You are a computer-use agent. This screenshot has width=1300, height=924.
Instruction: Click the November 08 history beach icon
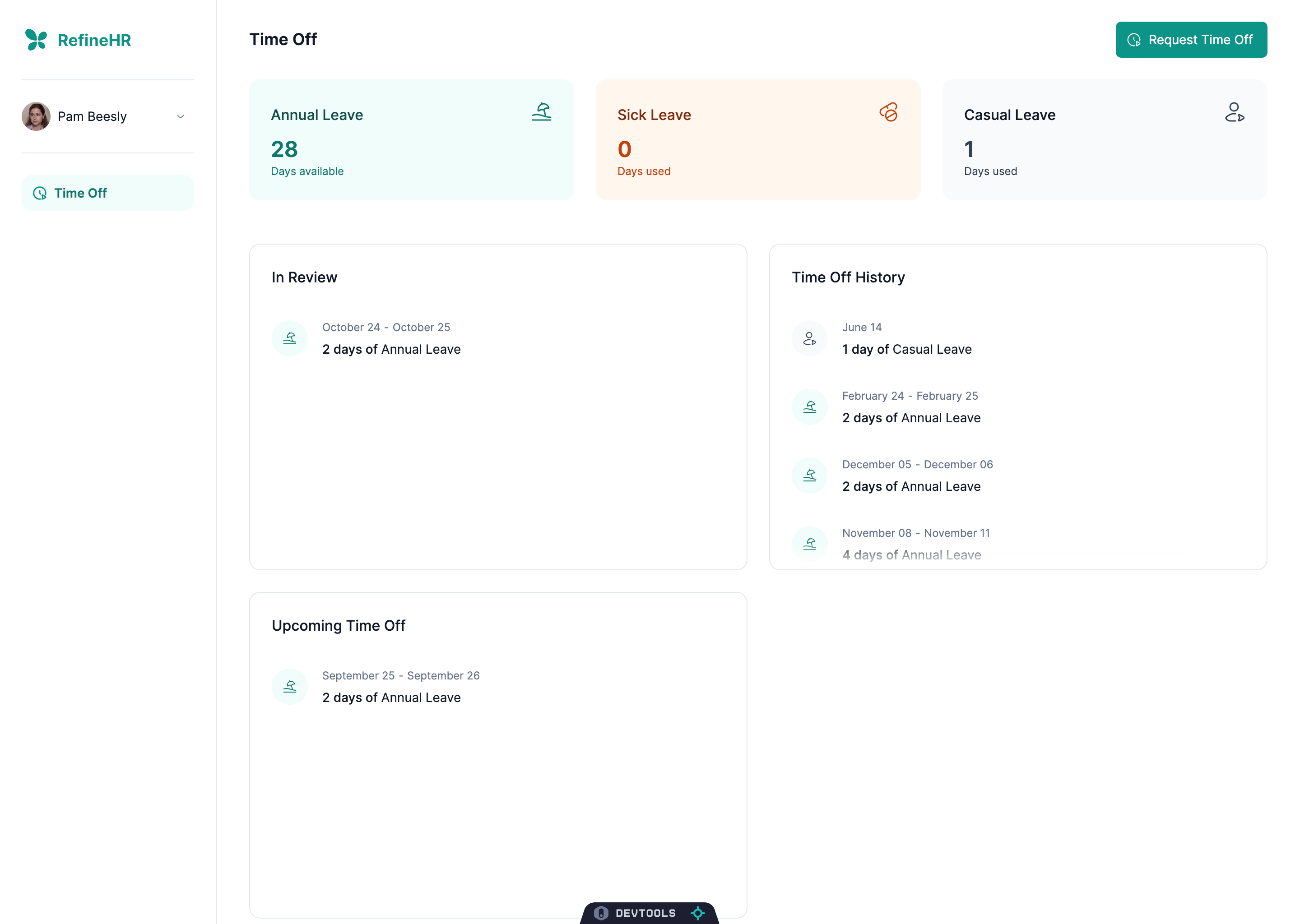[x=809, y=544]
